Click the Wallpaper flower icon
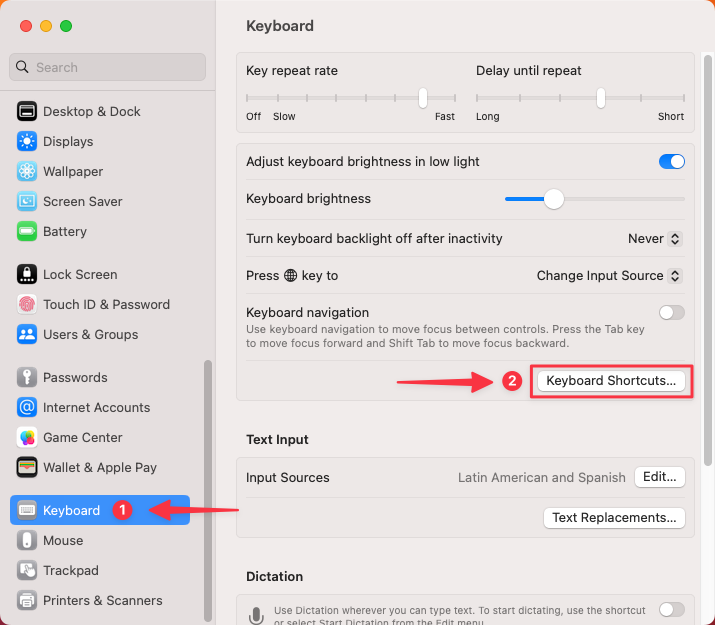Viewport: 715px width, 625px height. [x=27, y=171]
